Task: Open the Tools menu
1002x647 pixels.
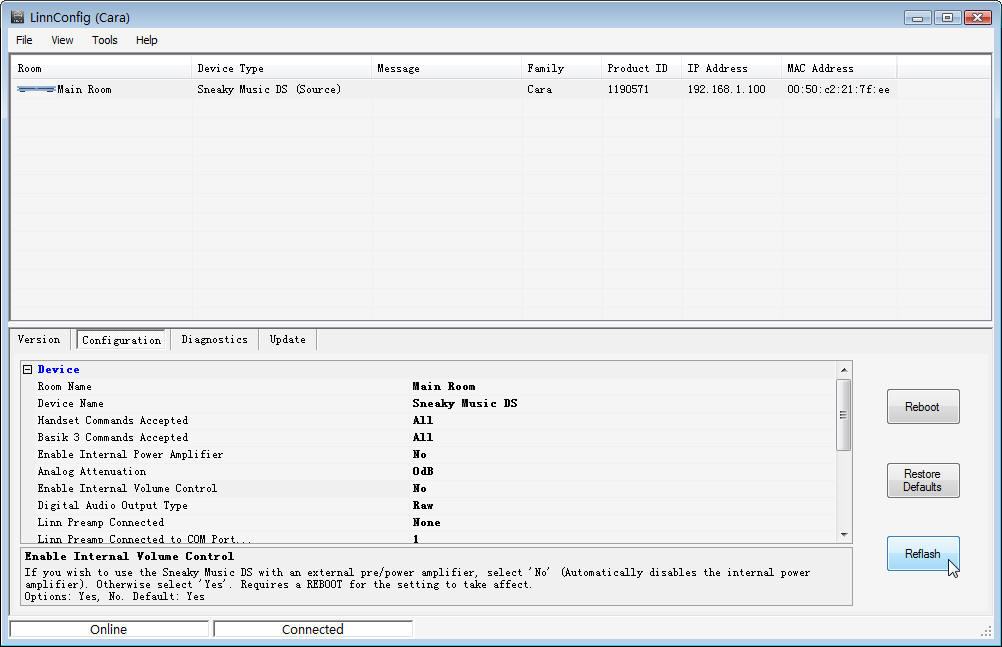Action: coord(105,40)
